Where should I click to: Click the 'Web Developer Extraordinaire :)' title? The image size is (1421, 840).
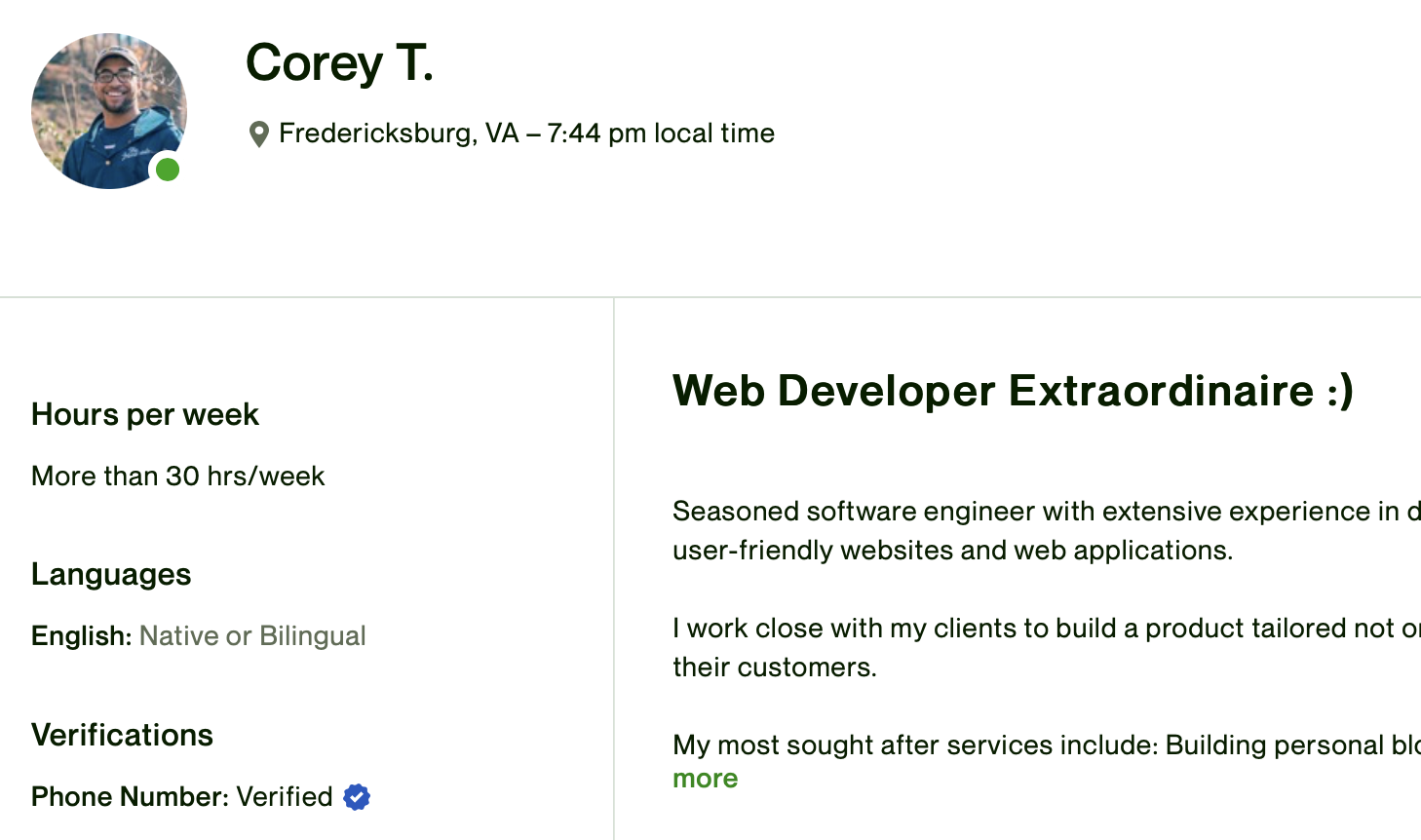coord(1014,391)
